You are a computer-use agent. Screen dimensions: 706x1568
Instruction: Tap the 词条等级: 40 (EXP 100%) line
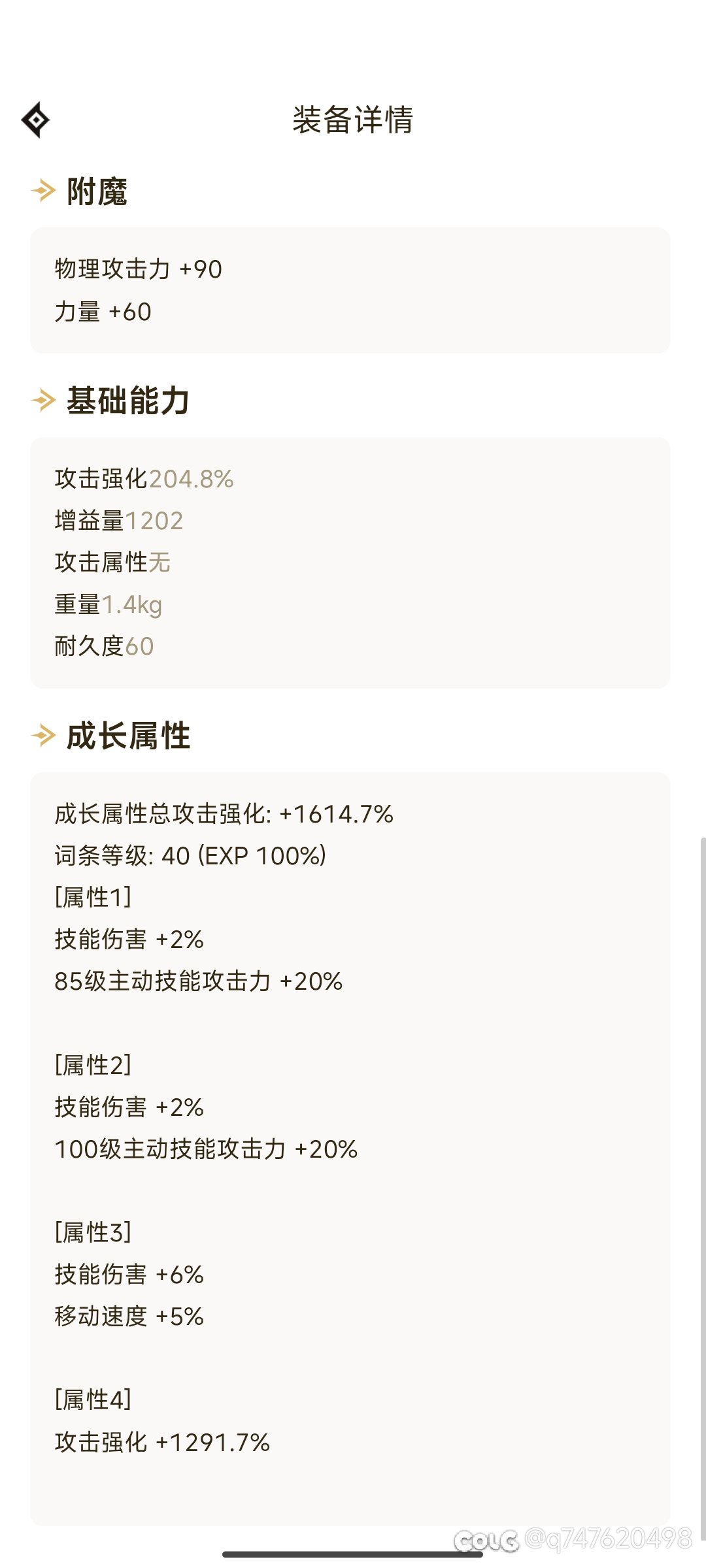pyautogui.click(x=191, y=856)
